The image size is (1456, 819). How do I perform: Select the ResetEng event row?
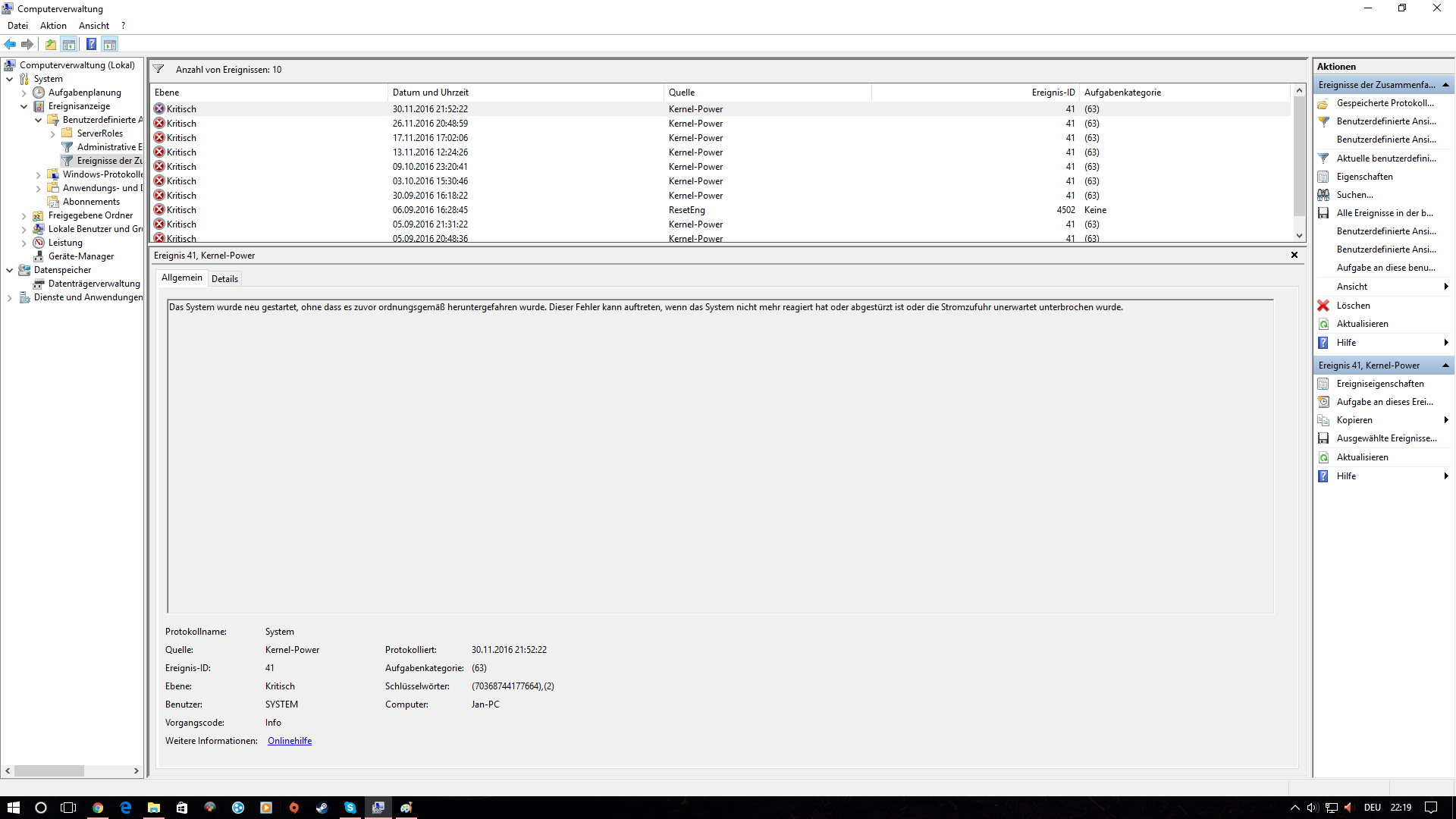pyautogui.click(x=686, y=210)
